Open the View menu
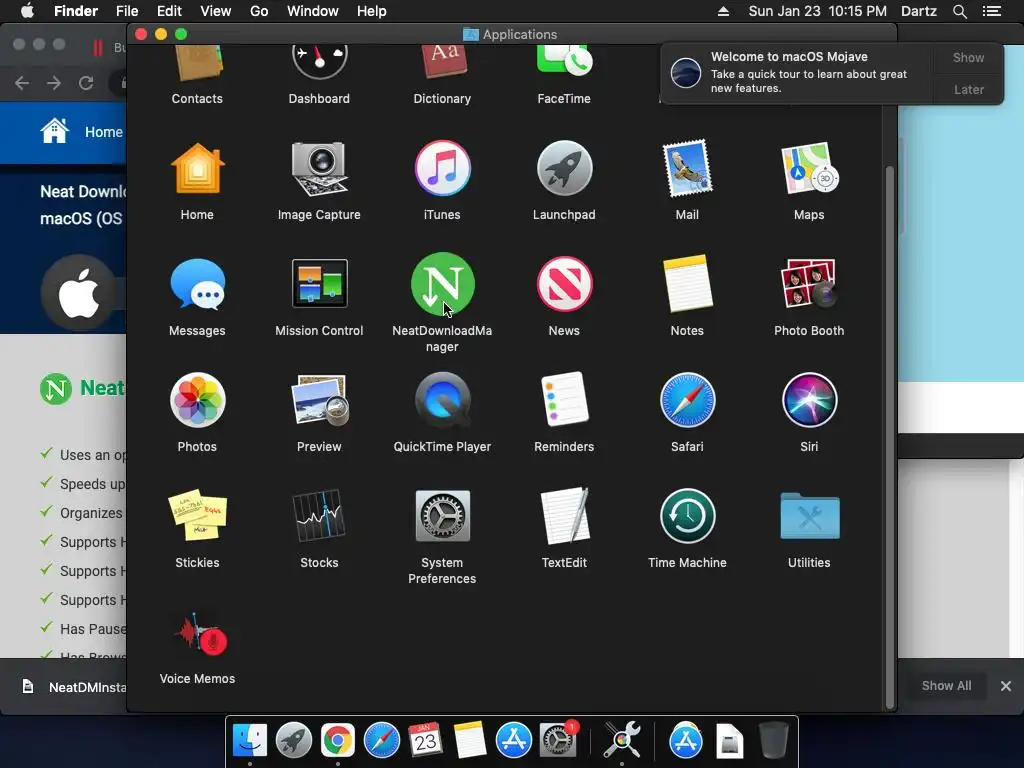This screenshot has width=1024, height=768. pyautogui.click(x=216, y=11)
